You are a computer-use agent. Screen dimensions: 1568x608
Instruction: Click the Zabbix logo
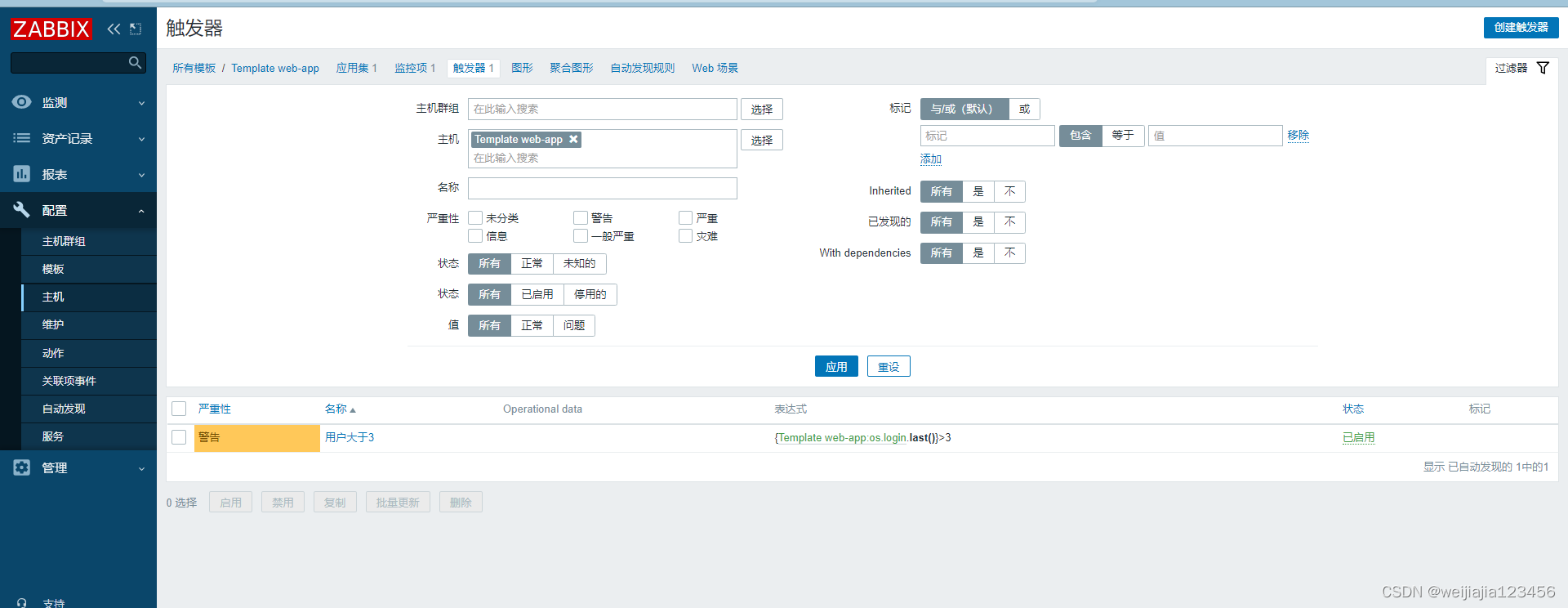pyautogui.click(x=51, y=29)
